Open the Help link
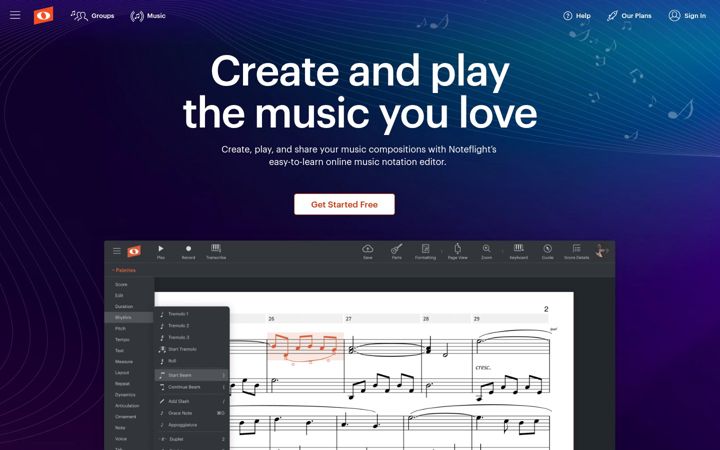The image size is (720, 450). click(577, 16)
